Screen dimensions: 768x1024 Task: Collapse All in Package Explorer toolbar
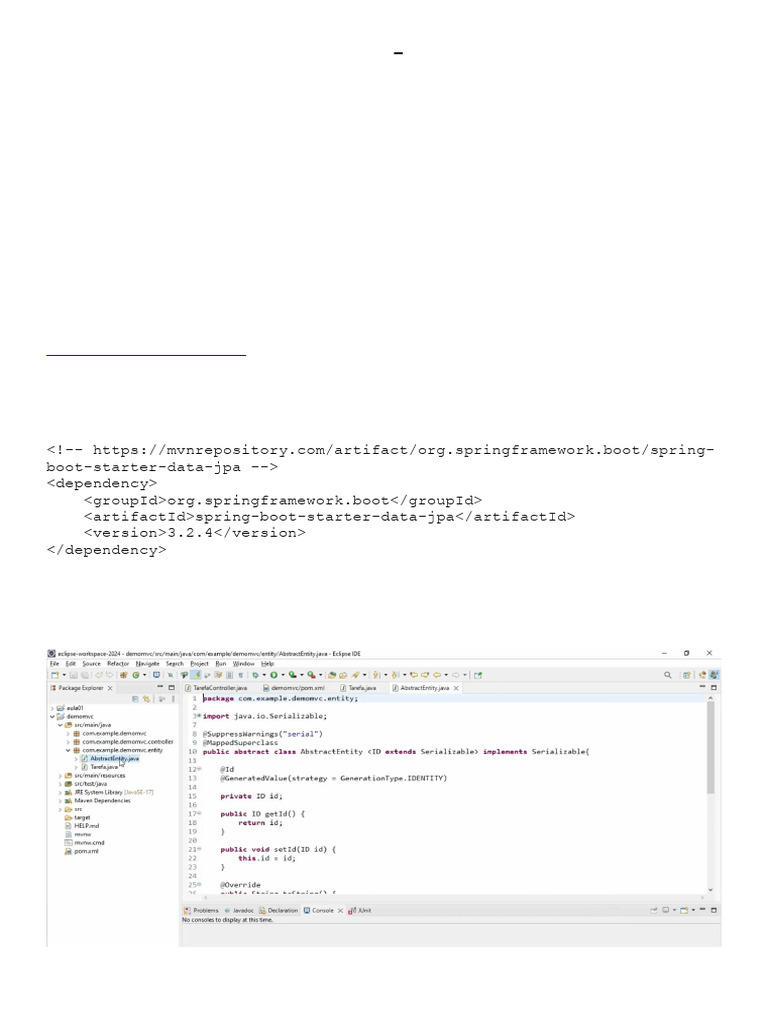[135, 699]
